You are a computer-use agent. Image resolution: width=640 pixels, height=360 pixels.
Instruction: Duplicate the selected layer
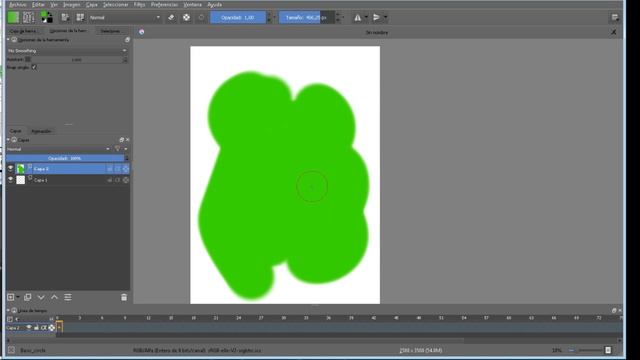tap(28, 297)
